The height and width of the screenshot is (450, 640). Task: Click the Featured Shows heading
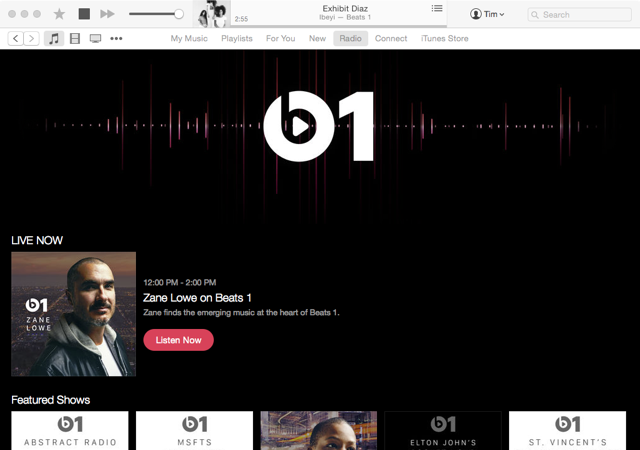point(51,400)
